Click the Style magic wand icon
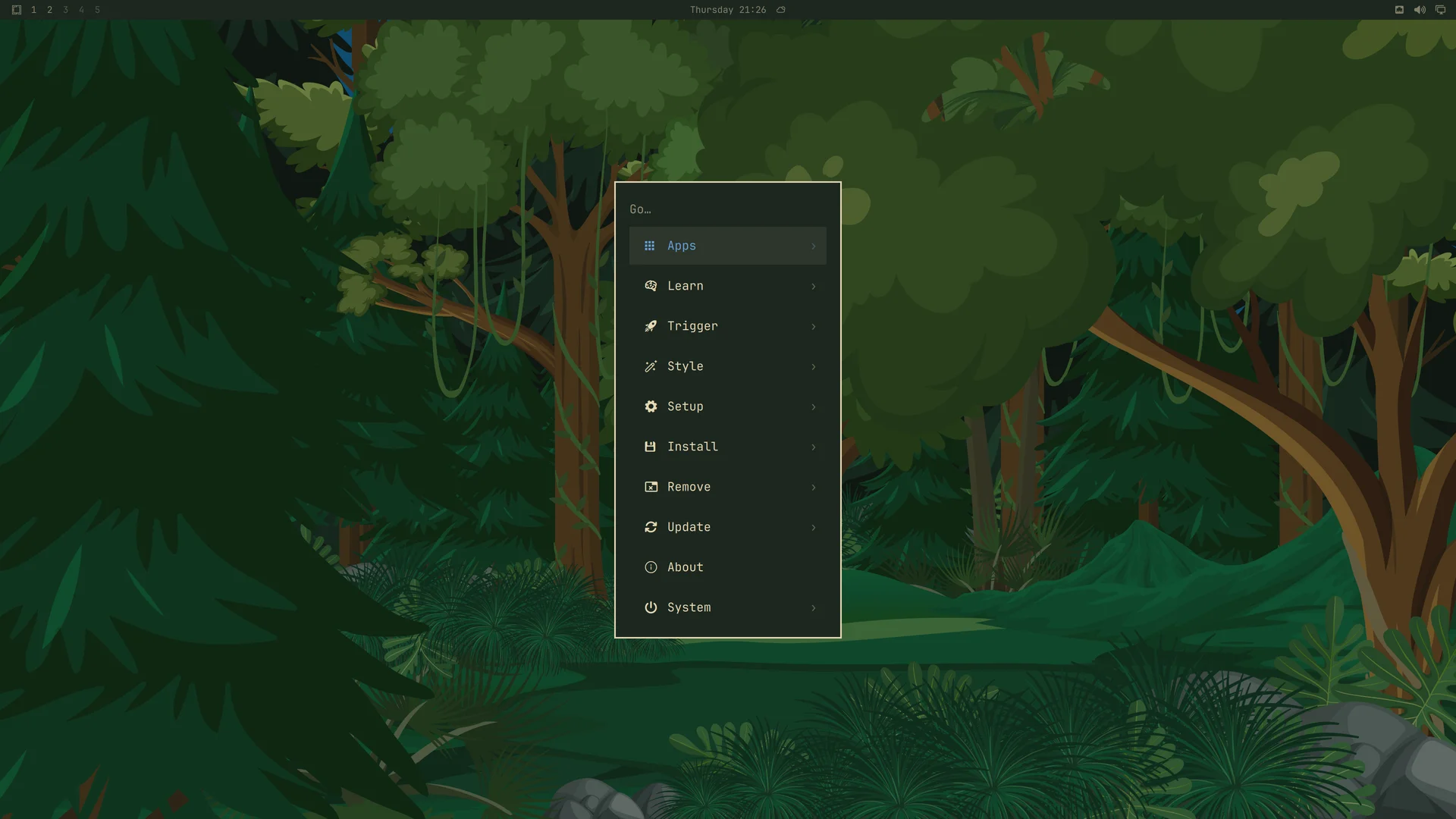 click(x=651, y=366)
